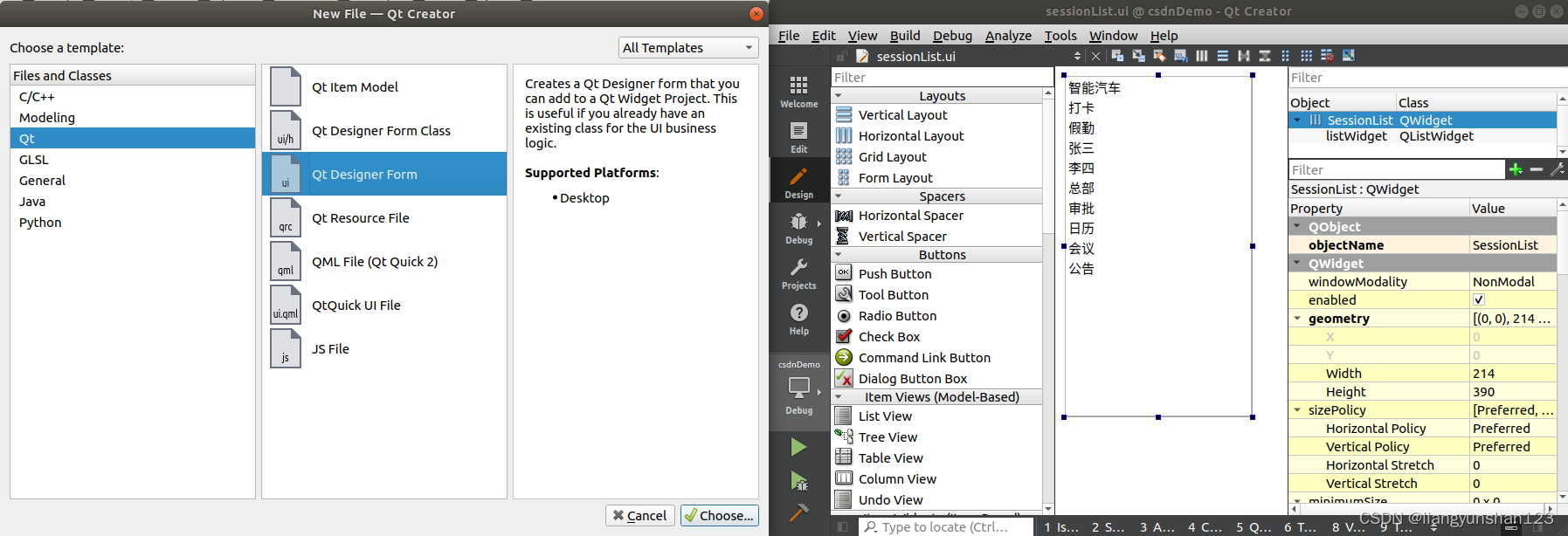1568x536 pixels.
Task: Activate Edit Buddies toolbar icon
Action: pyautogui.click(x=1159, y=56)
